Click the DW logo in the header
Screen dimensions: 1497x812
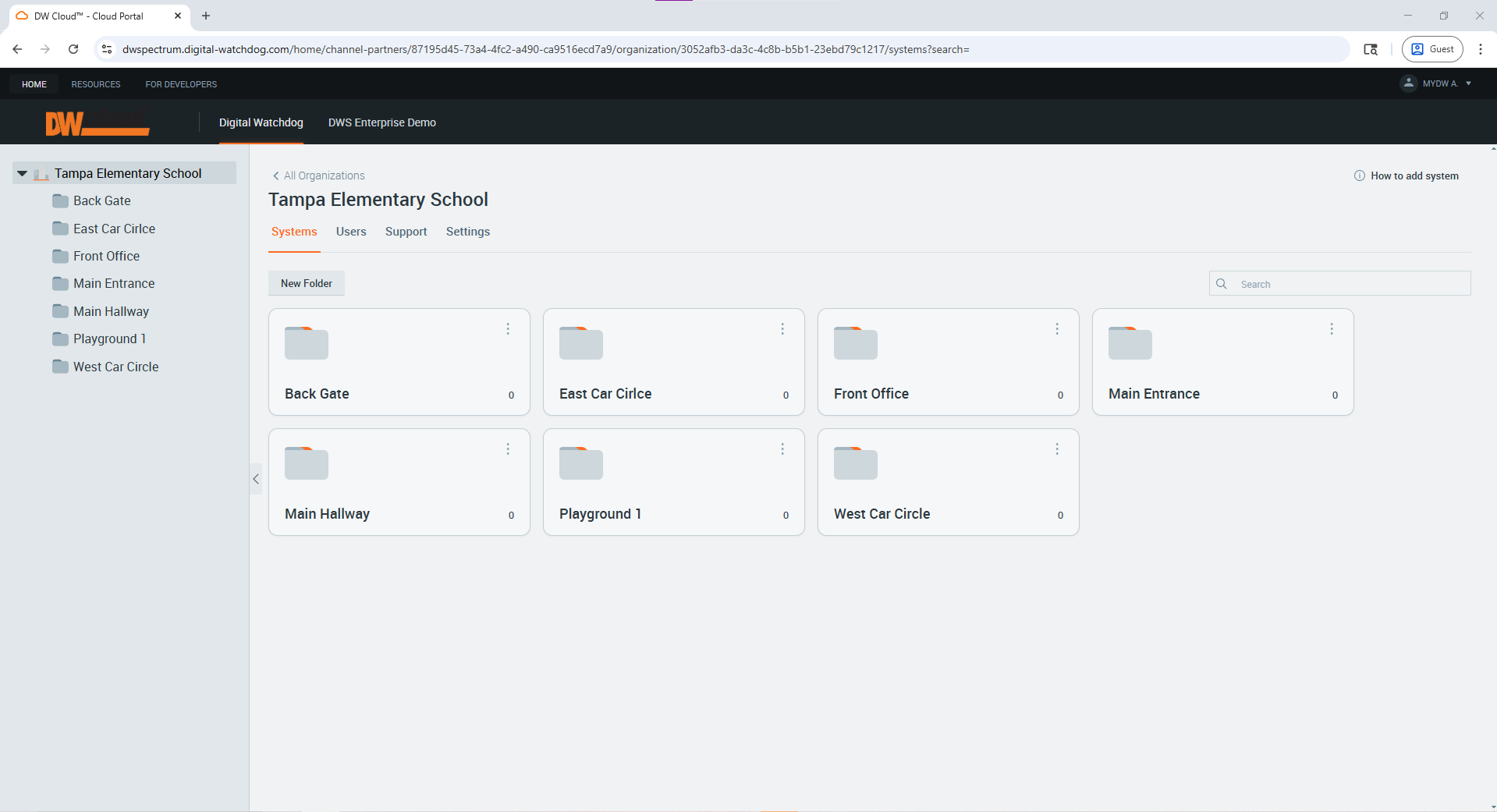pos(98,122)
